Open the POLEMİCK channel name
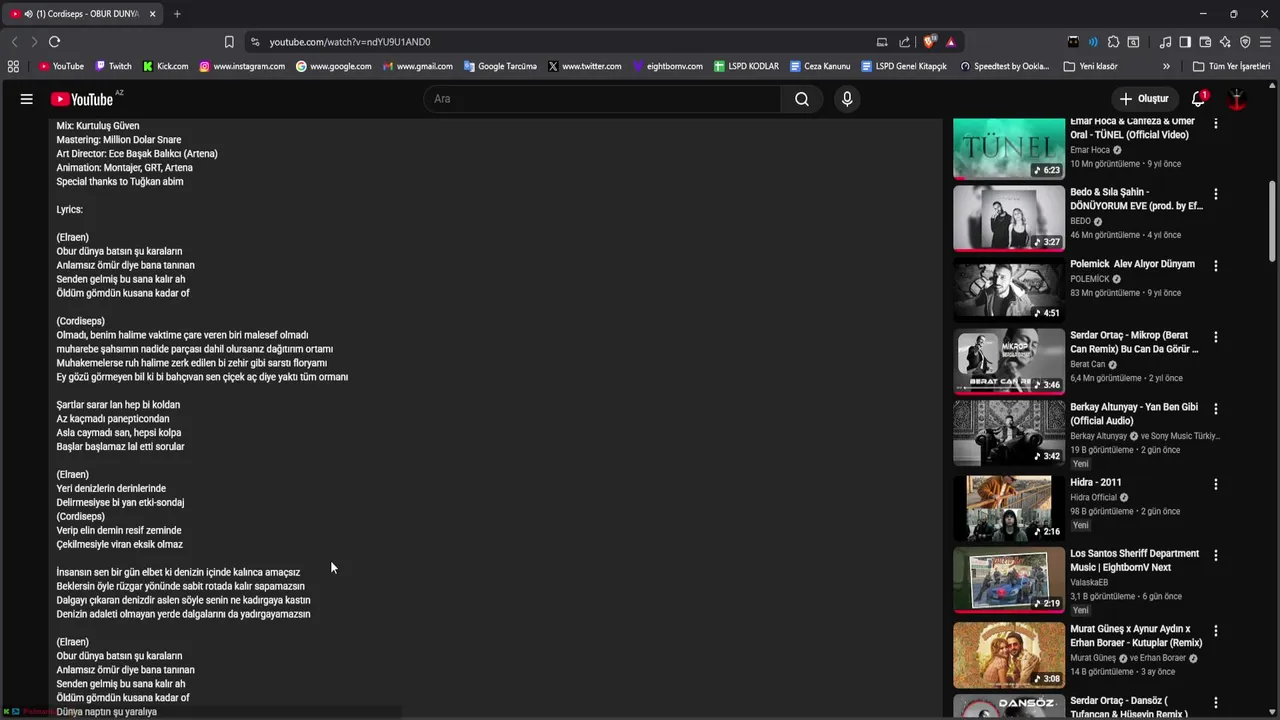Screen dimensions: 1280x720 tap(1089, 279)
